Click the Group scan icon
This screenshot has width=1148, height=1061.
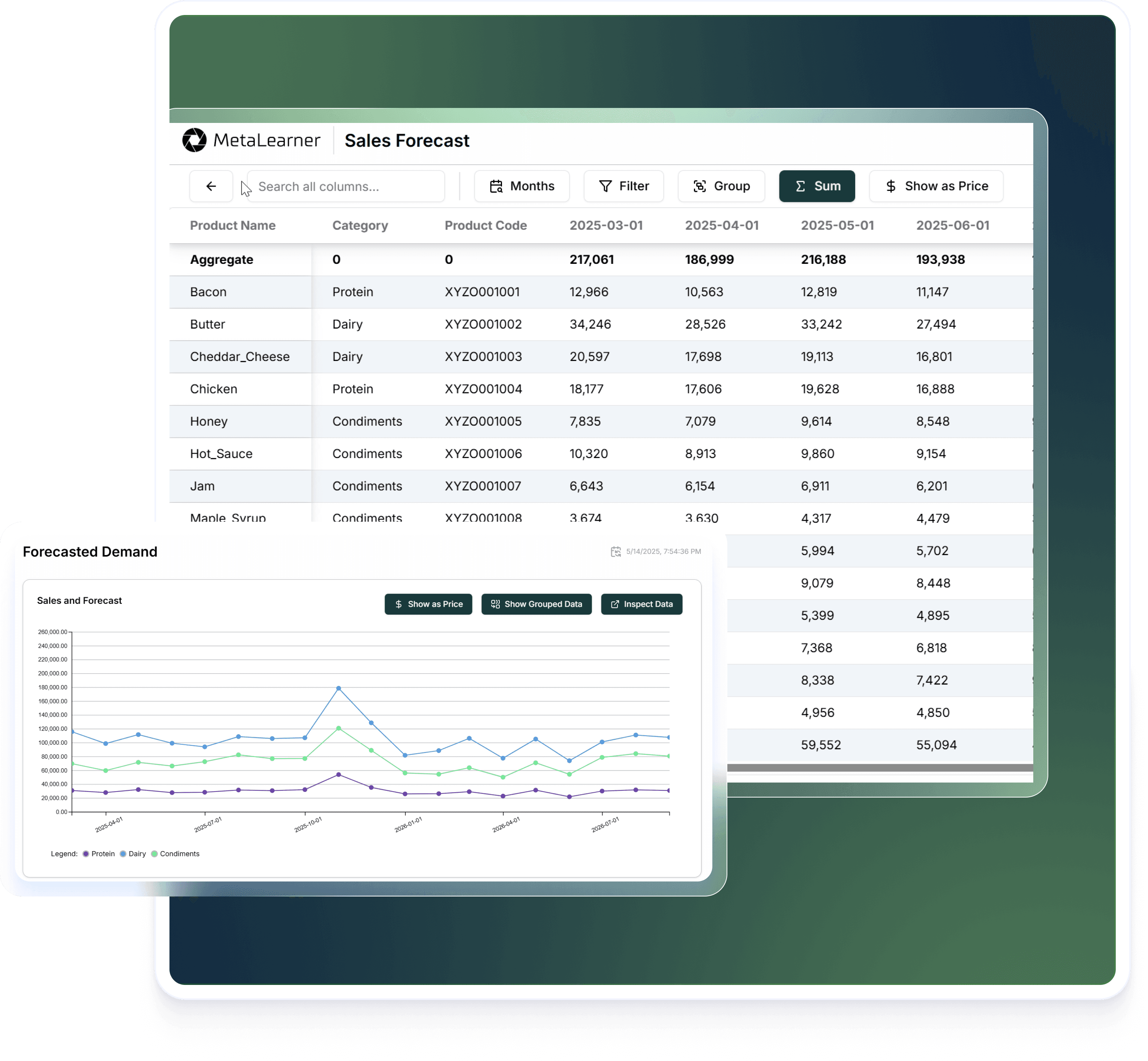(699, 186)
